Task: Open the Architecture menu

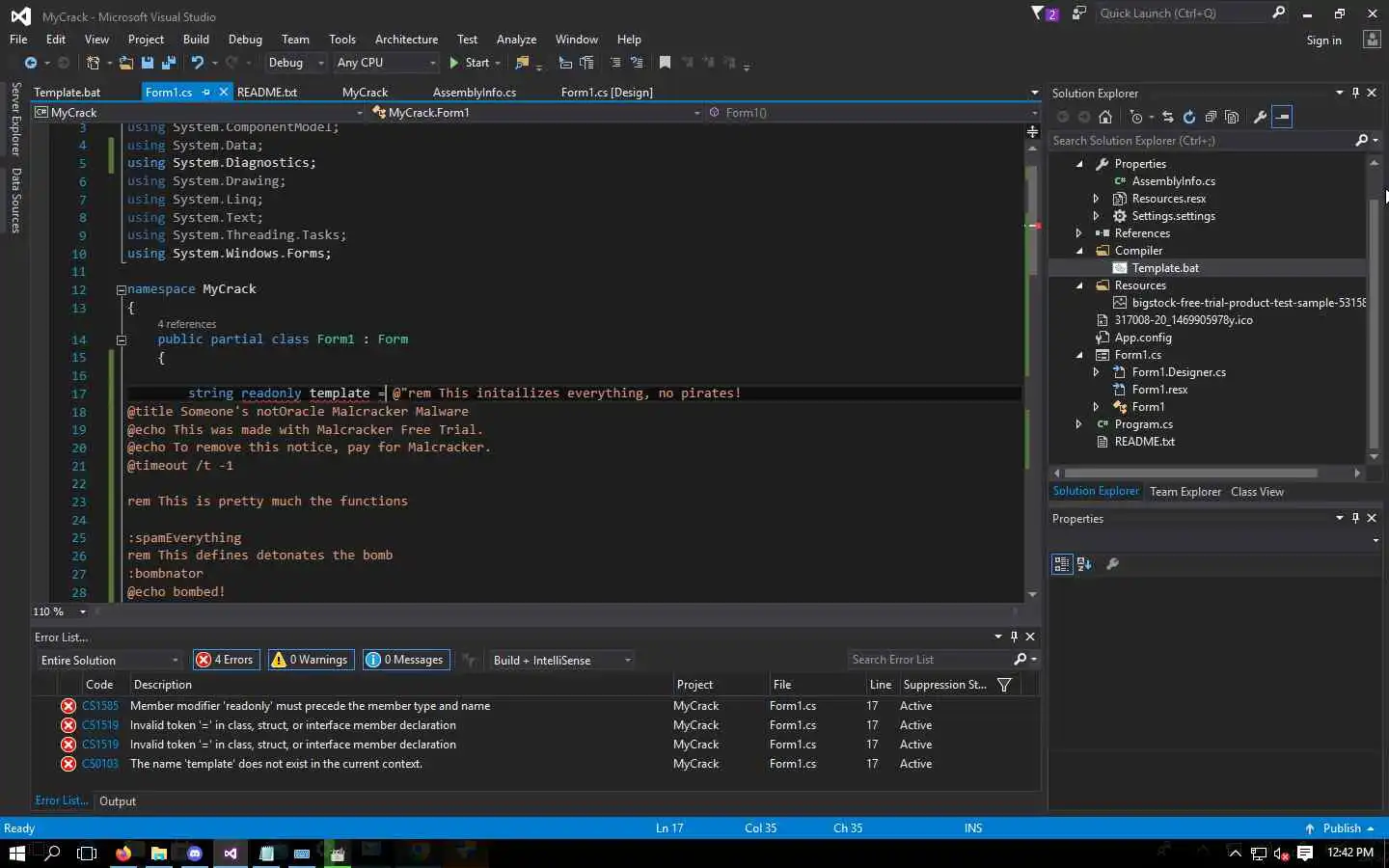Action: pyautogui.click(x=406, y=40)
